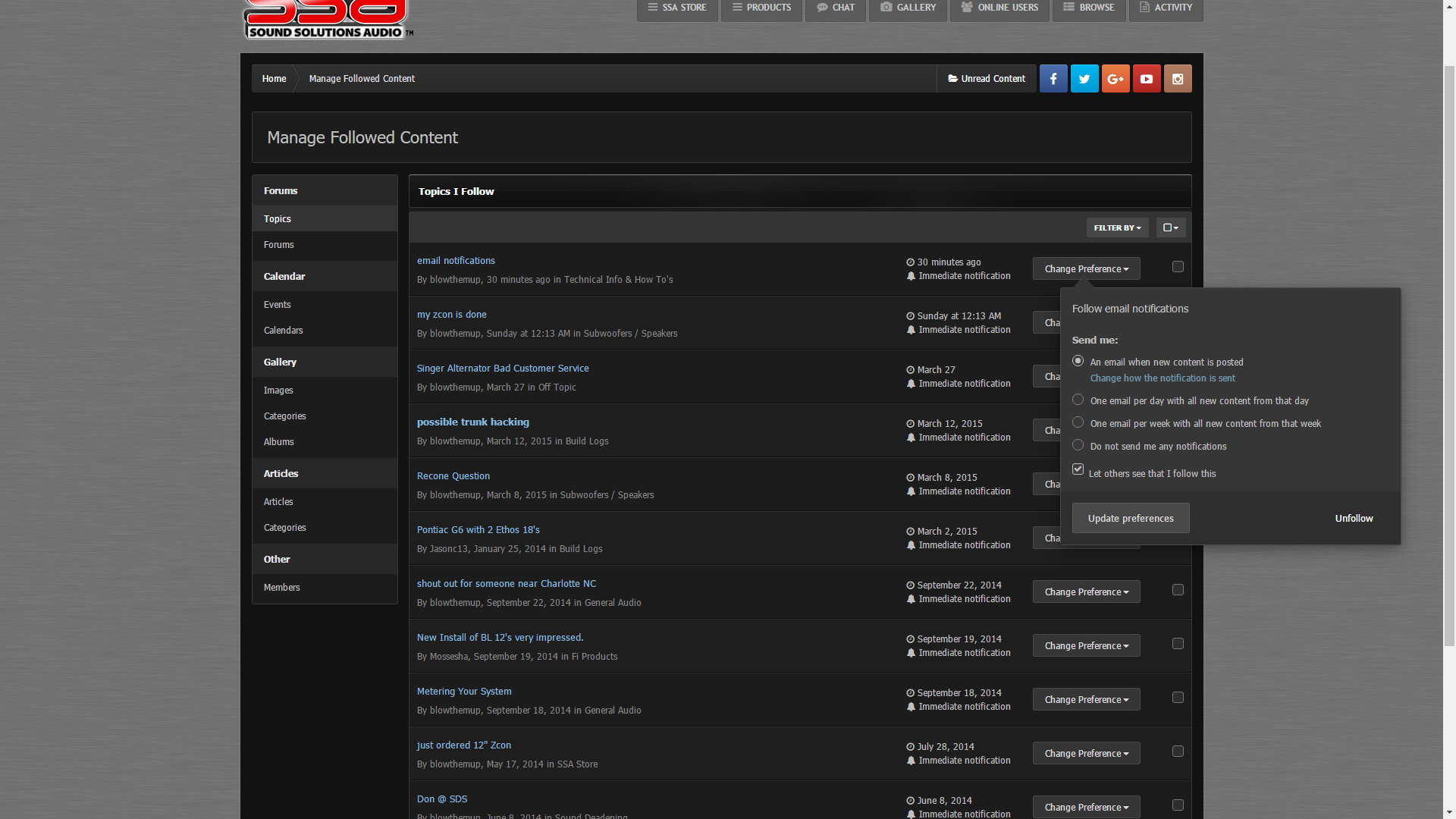The image size is (1456, 819).
Task: Select Calendars in sidebar
Action: click(325, 331)
